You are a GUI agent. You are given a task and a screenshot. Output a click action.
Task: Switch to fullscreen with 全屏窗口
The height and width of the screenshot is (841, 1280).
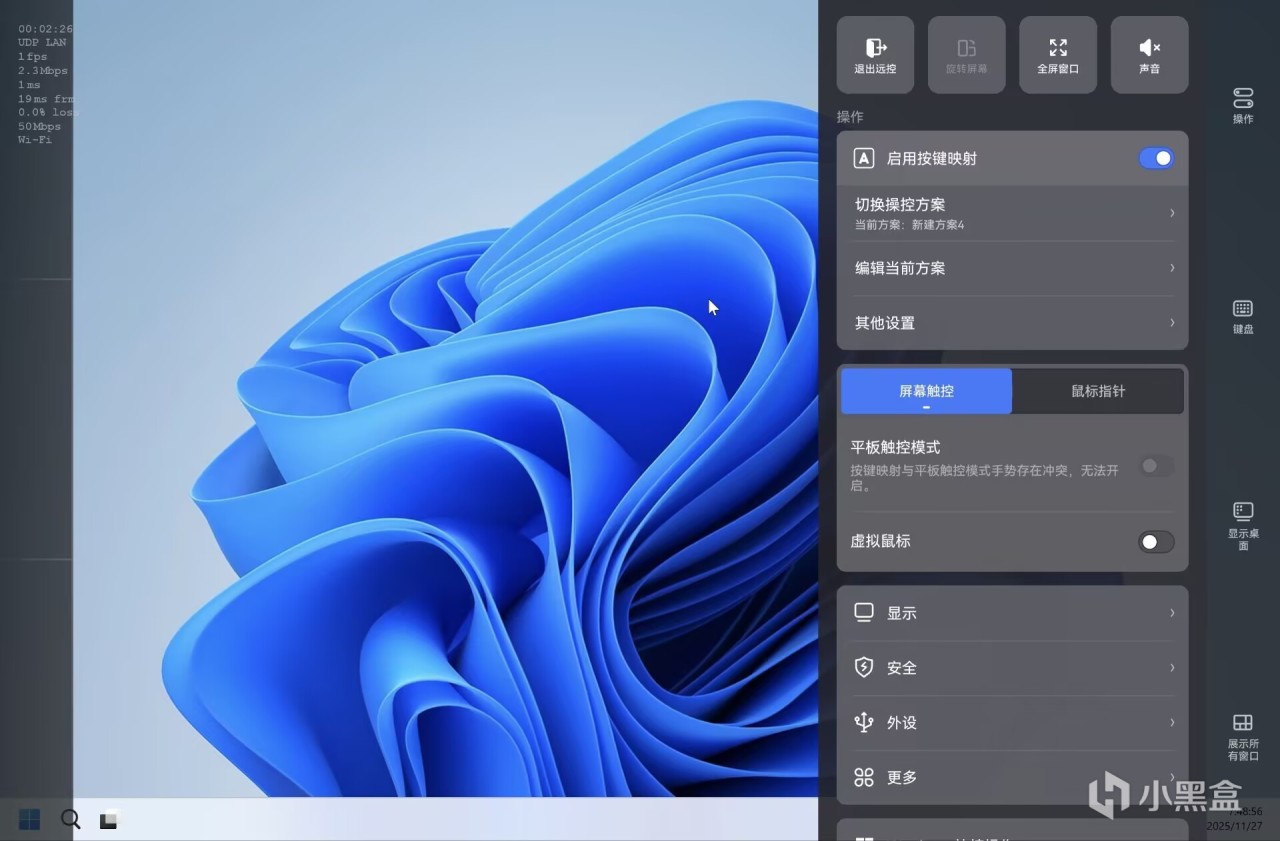(1058, 55)
